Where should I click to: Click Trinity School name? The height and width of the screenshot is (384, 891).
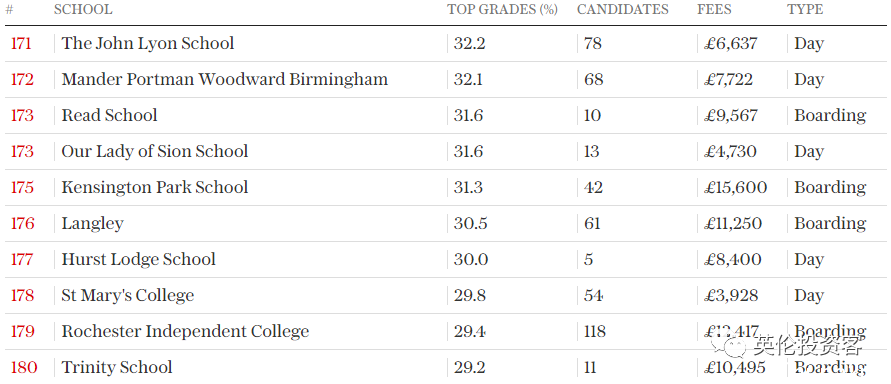click(x=116, y=368)
